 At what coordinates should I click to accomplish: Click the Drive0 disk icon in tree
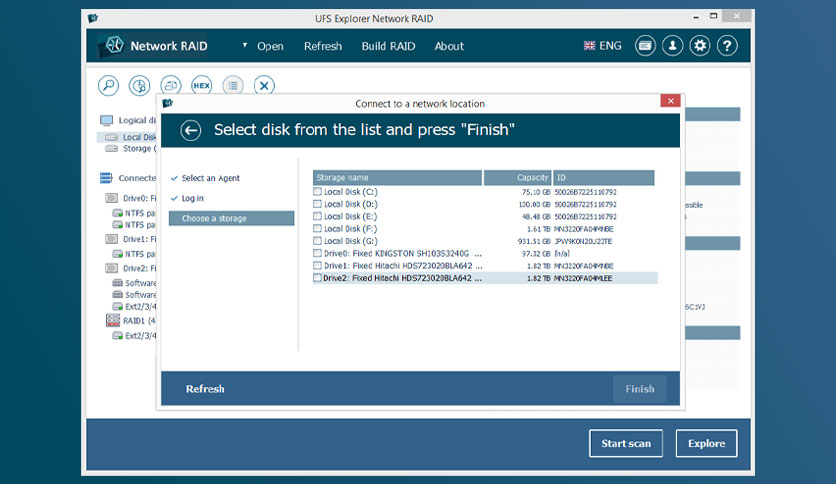[x=111, y=198]
